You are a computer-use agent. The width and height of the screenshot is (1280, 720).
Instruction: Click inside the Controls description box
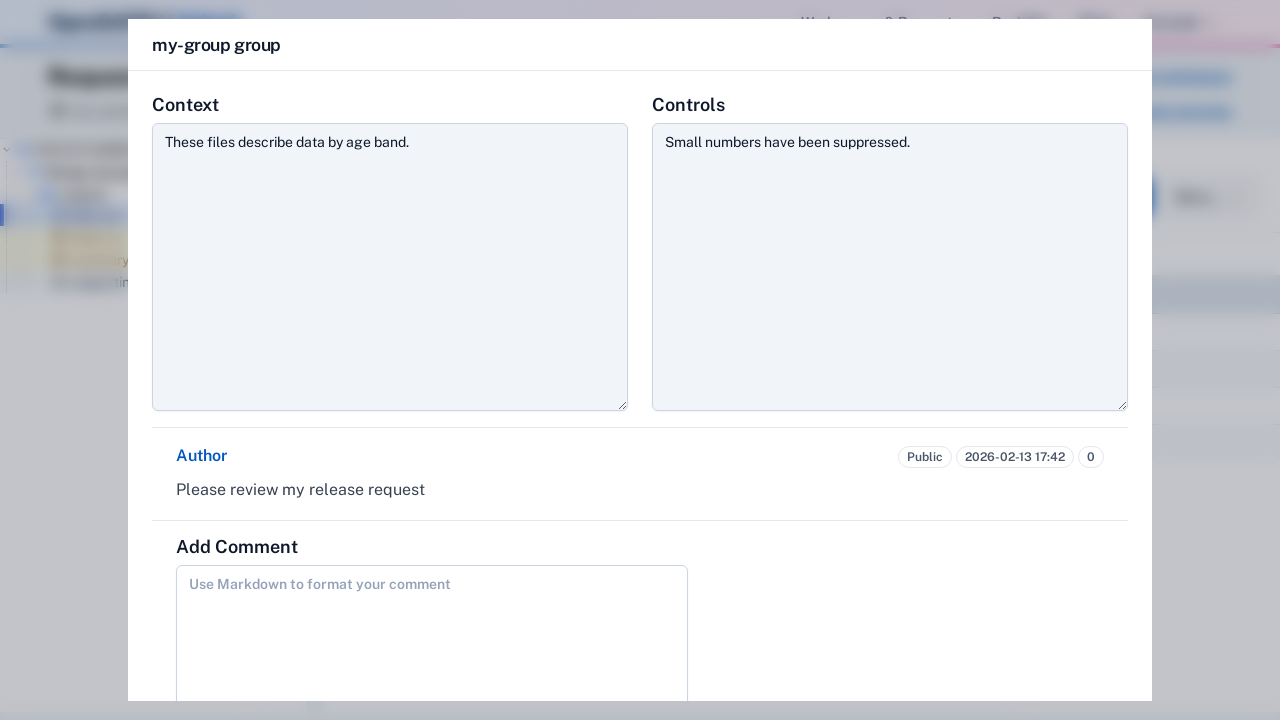tap(889, 265)
